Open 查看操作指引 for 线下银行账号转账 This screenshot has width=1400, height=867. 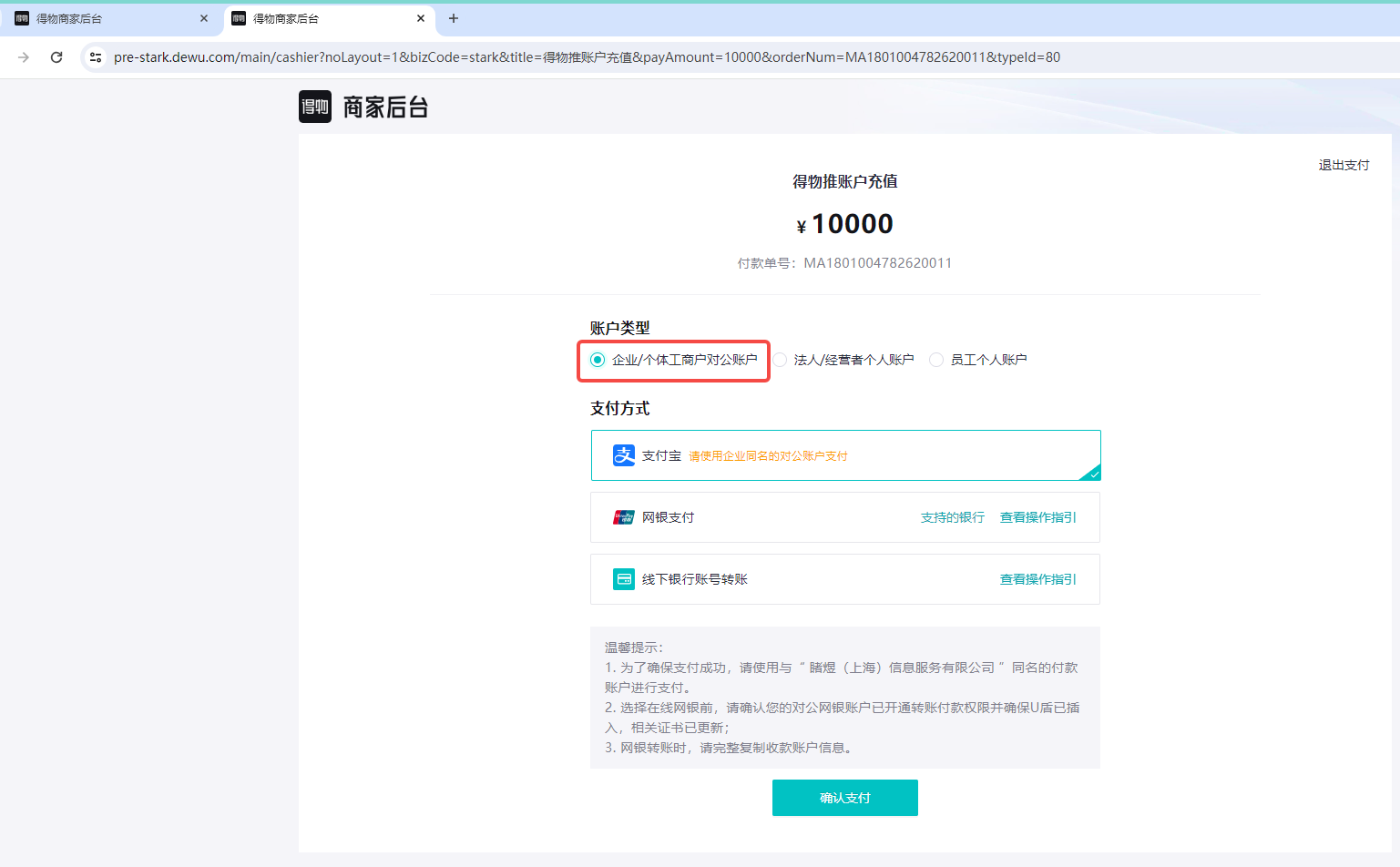(x=1038, y=579)
